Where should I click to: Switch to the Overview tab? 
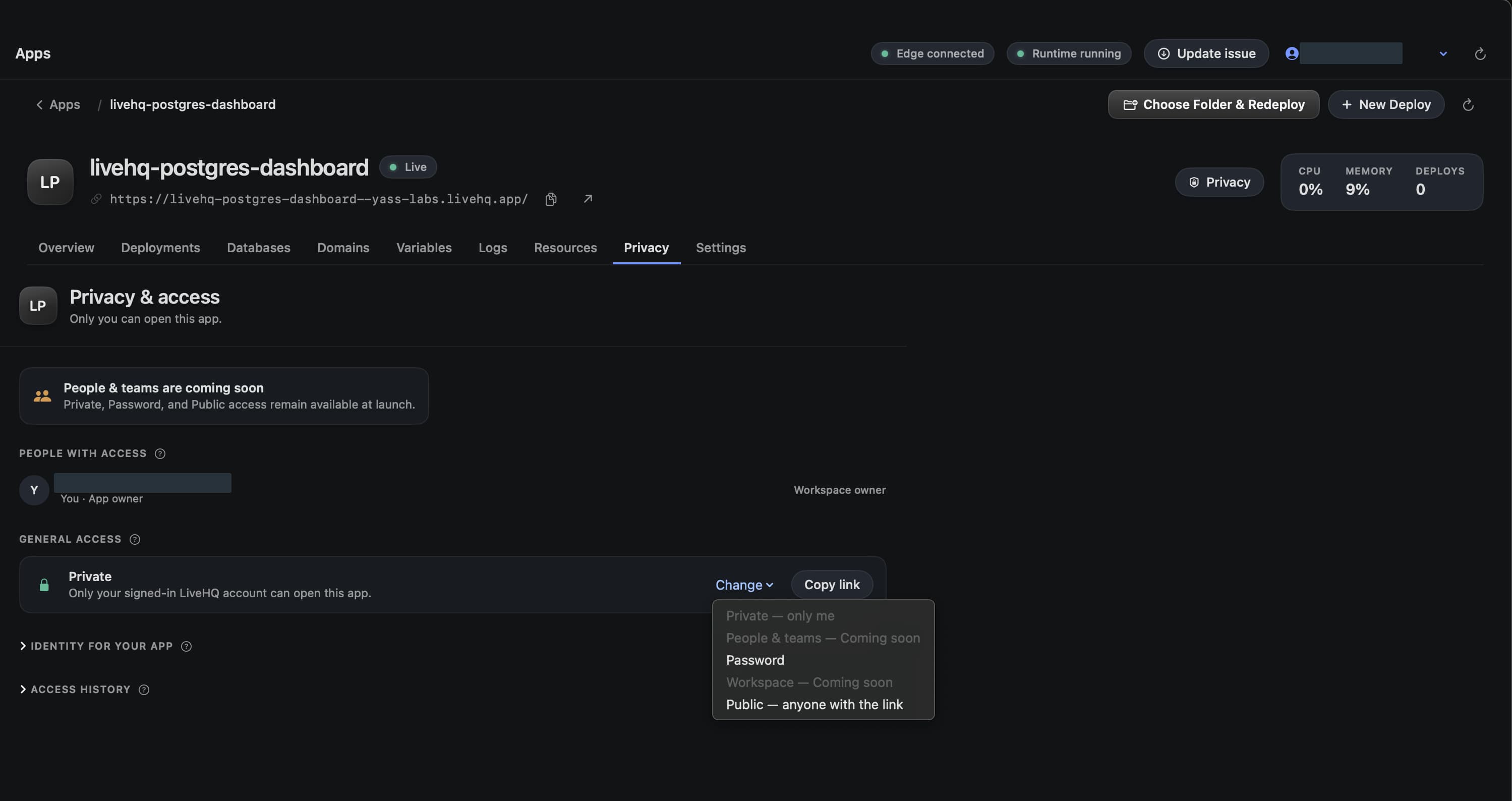[x=67, y=248]
